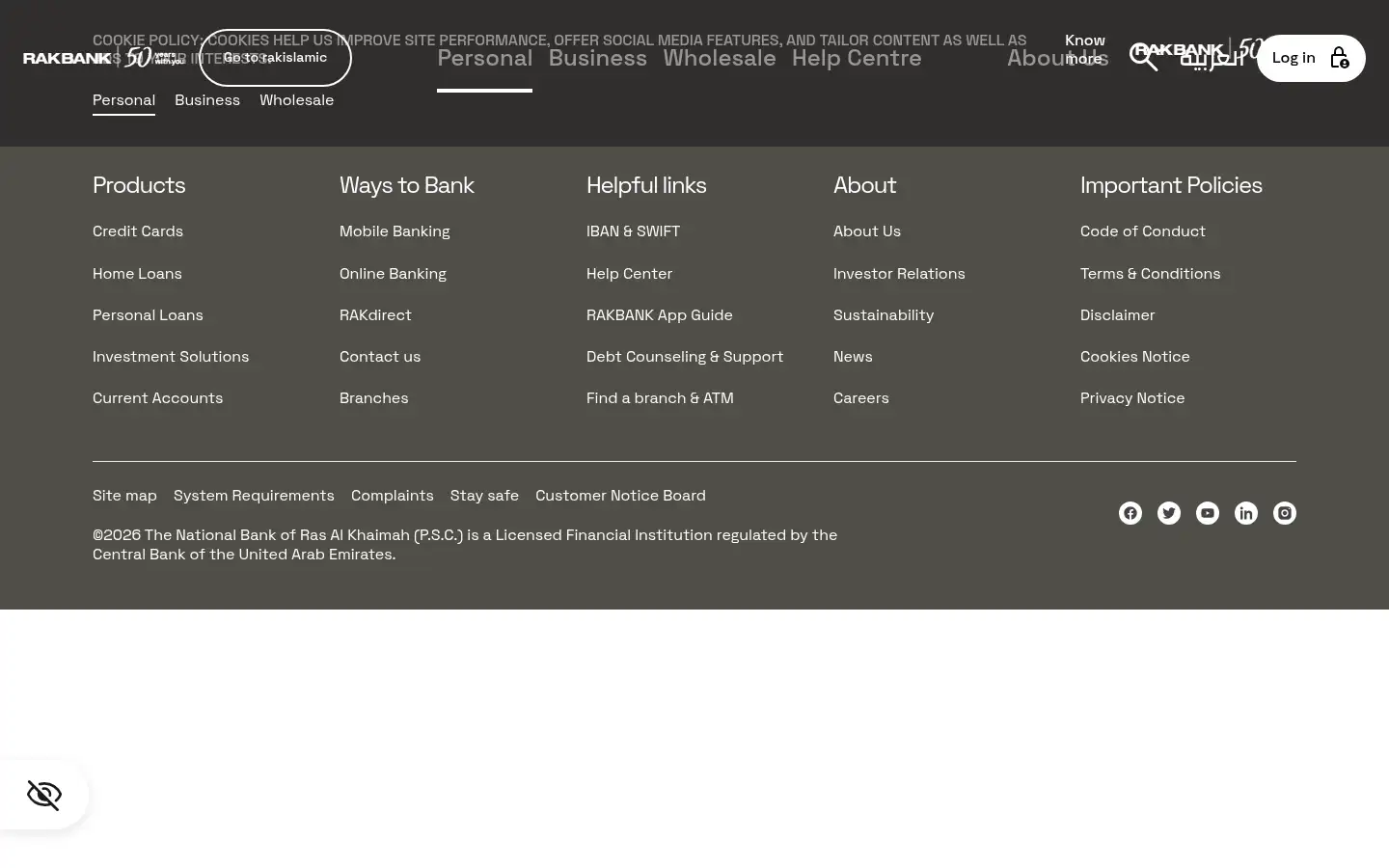Click the RAKBANK logo at the top-left of the header
1389x868 pixels.
pyautogui.click(x=103, y=58)
